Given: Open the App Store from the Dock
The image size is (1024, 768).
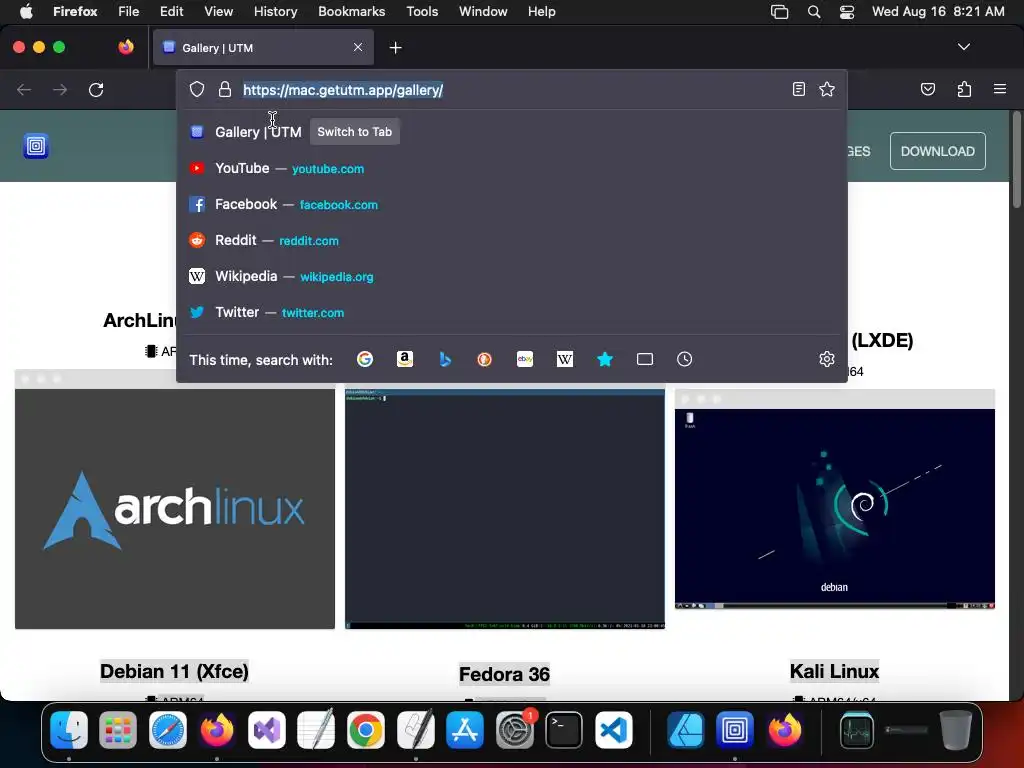Looking at the screenshot, I should pos(465,729).
